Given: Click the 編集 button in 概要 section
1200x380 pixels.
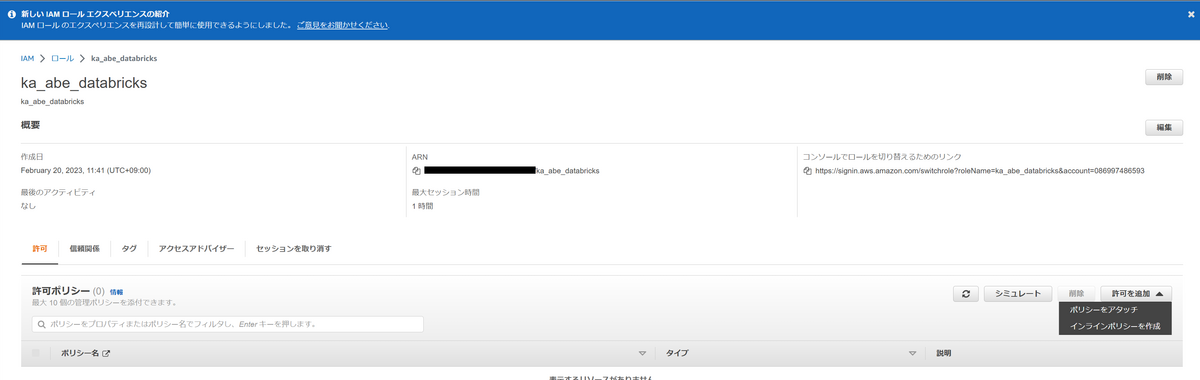Looking at the screenshot, I should click(1163, 127).
